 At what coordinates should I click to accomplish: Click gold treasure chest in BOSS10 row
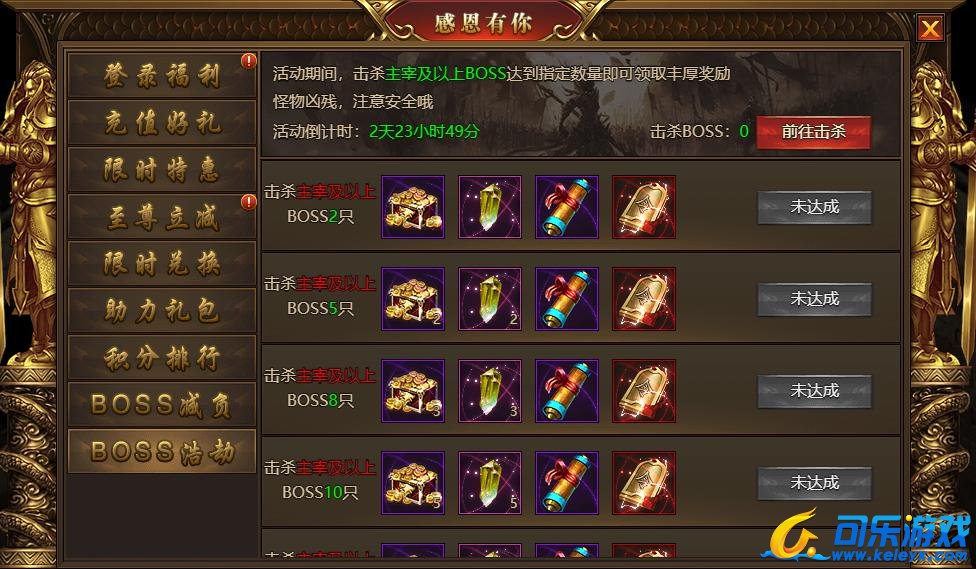[413, 483]
